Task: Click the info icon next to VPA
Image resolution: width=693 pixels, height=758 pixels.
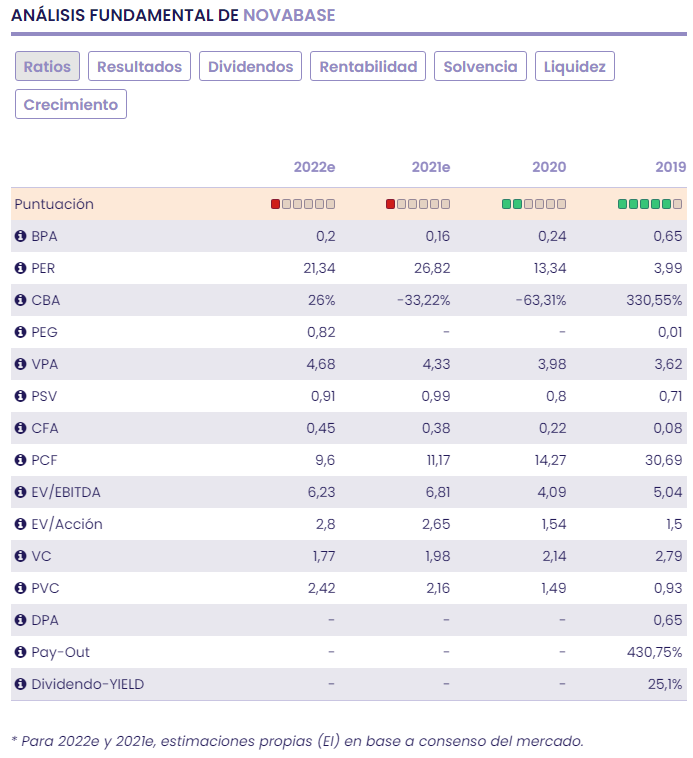Action: click(20, 364)
